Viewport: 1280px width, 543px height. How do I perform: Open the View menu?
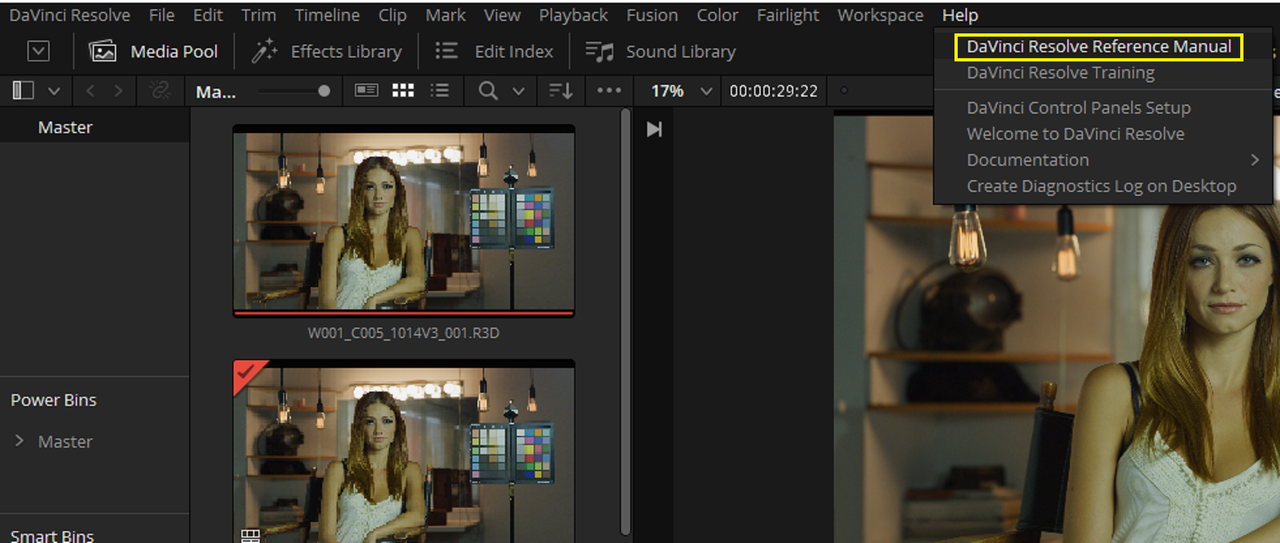pos(502,15)
